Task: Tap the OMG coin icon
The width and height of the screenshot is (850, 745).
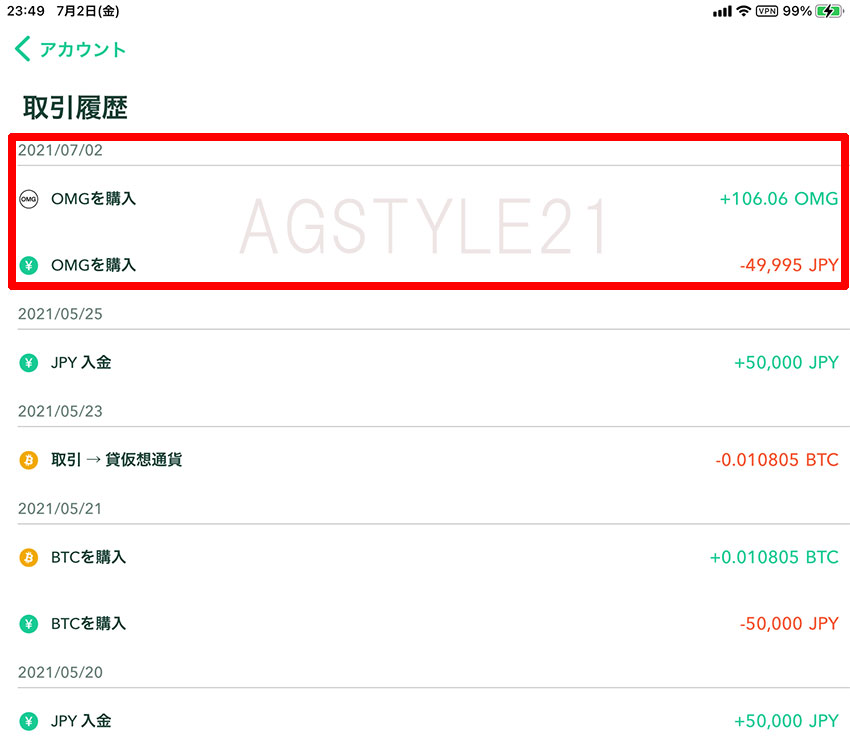Action: (29, 199)
